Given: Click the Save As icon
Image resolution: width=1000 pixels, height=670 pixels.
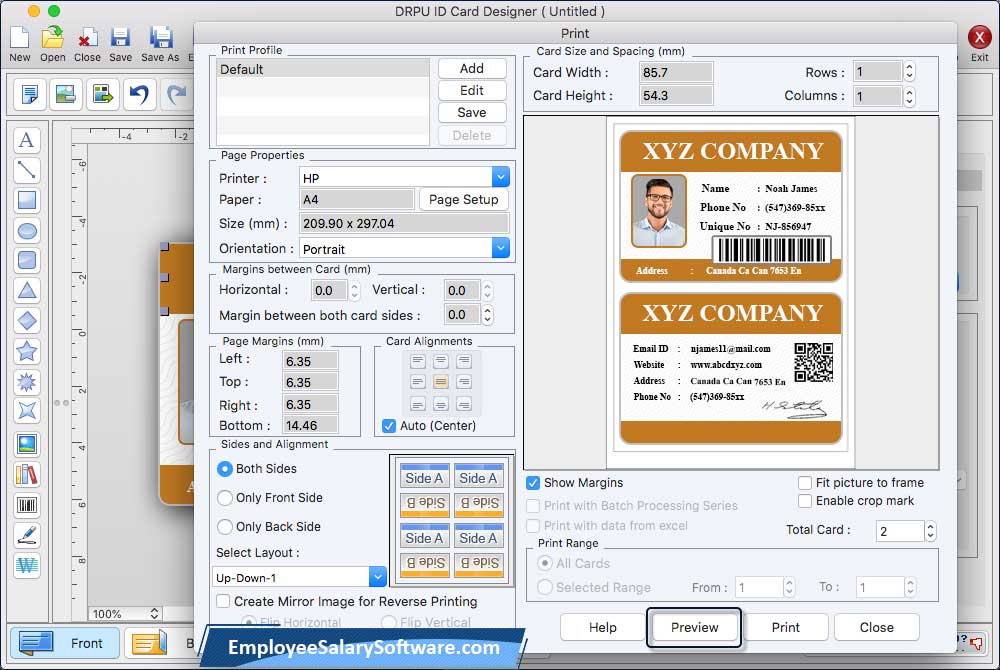Looking at the screenshot, I should pos(160,38).
